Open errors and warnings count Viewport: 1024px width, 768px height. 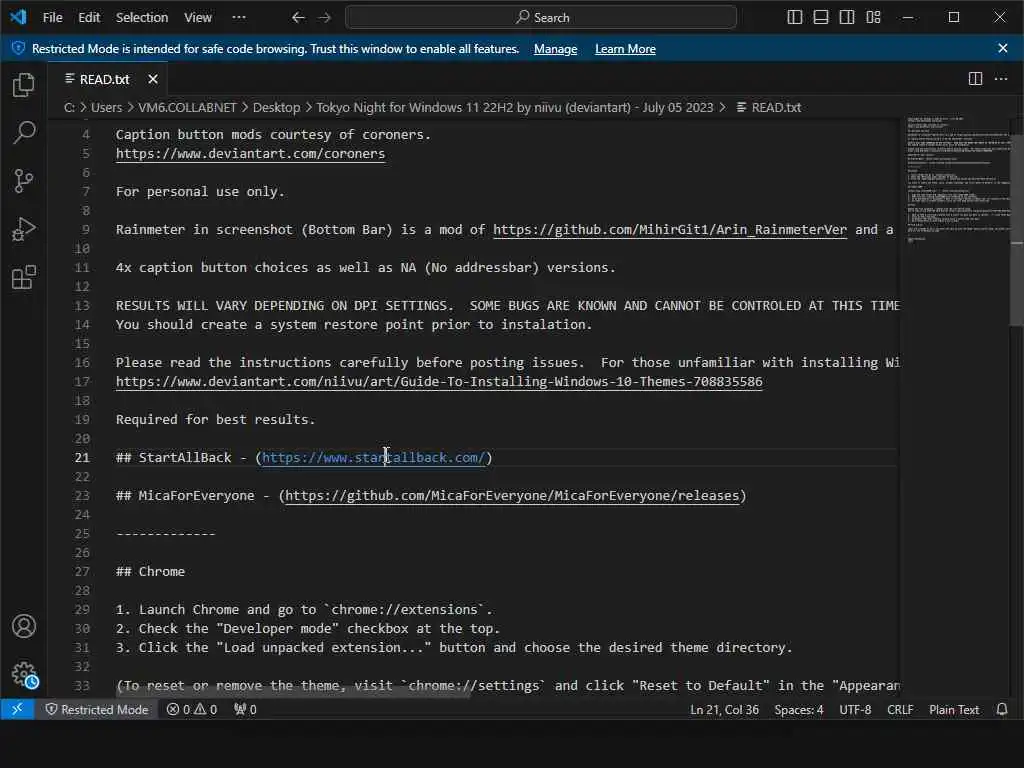192,709
